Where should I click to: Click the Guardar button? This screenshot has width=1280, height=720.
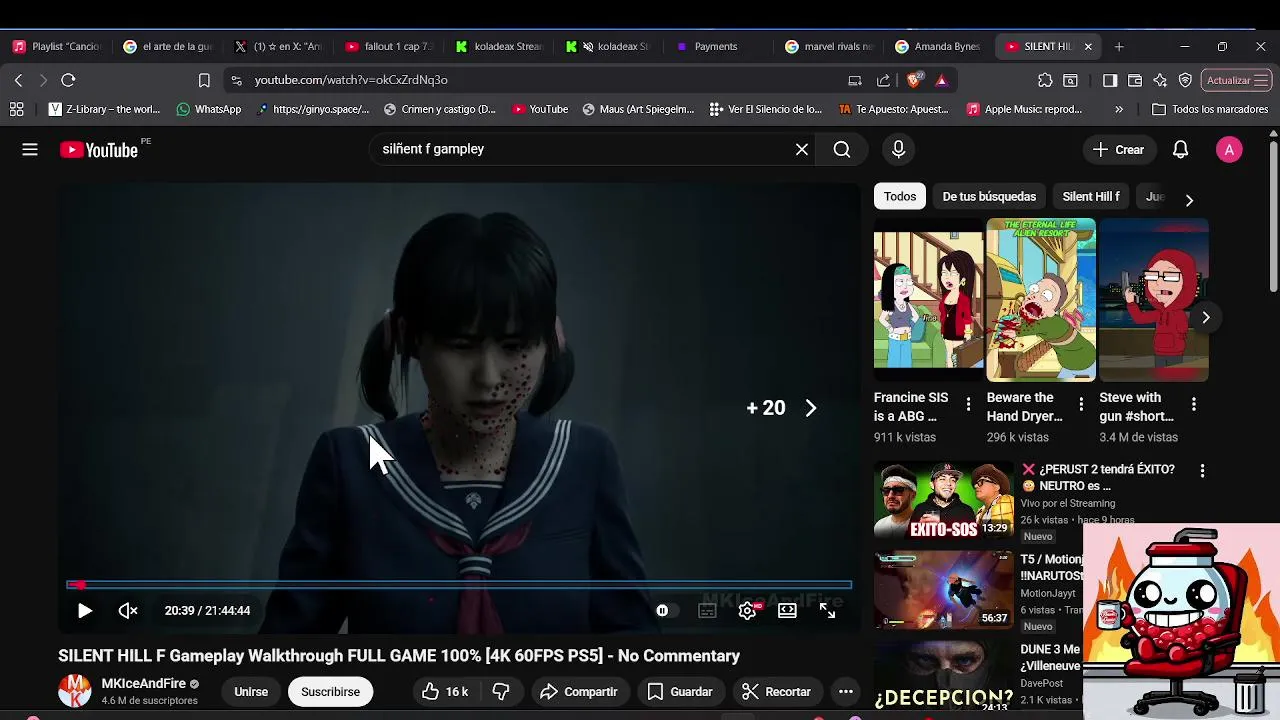pos(680,692)
